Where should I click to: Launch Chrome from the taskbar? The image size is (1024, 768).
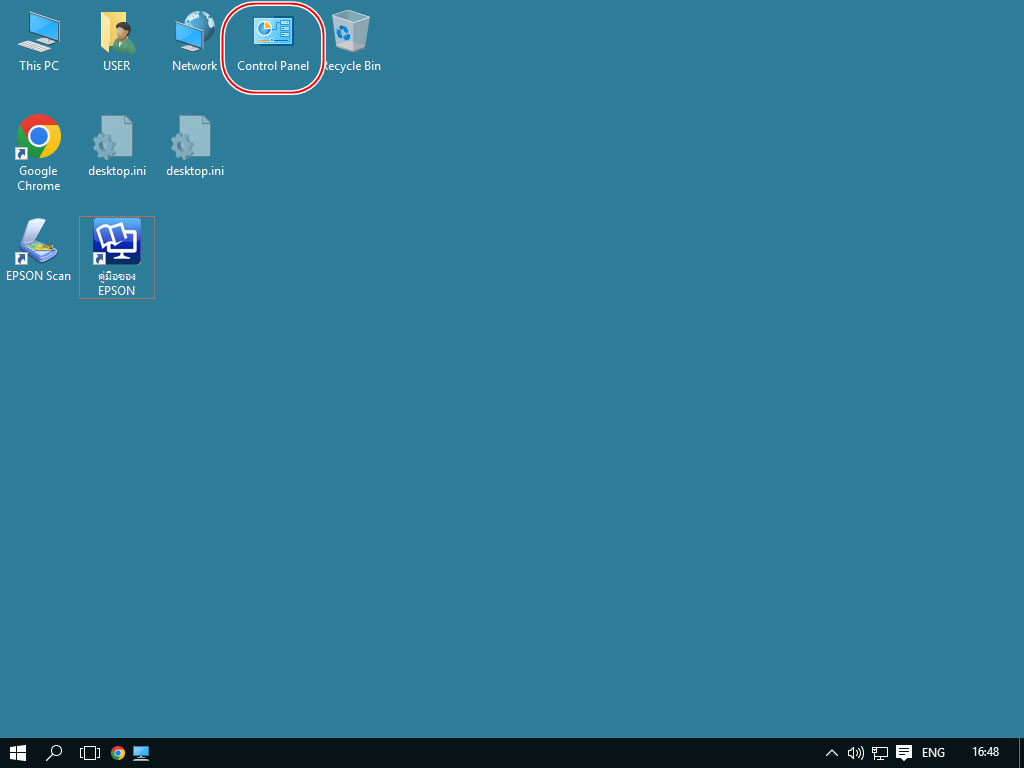point(118,752)
